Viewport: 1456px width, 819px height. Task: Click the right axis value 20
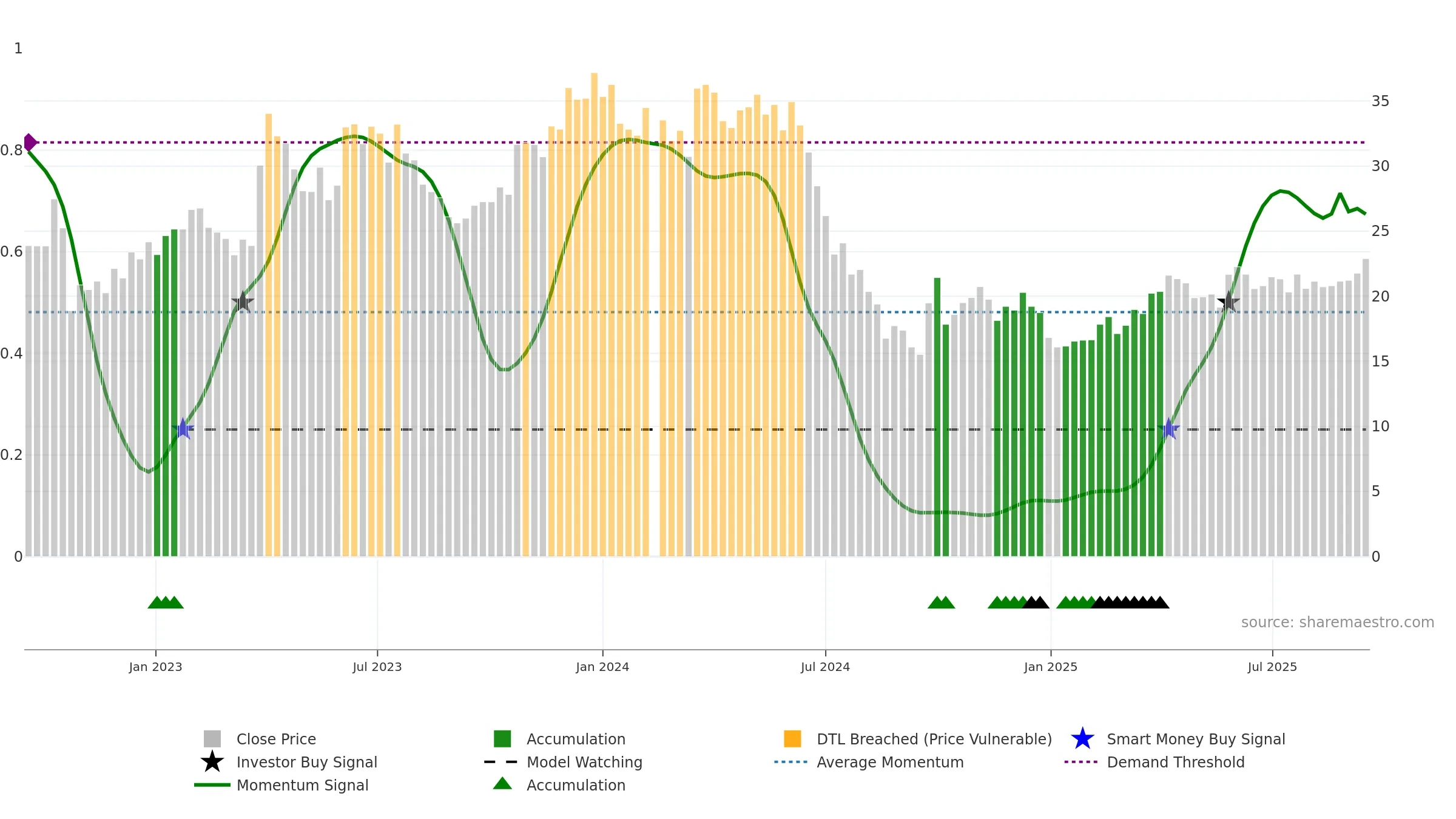click(x=1380, y=296)
